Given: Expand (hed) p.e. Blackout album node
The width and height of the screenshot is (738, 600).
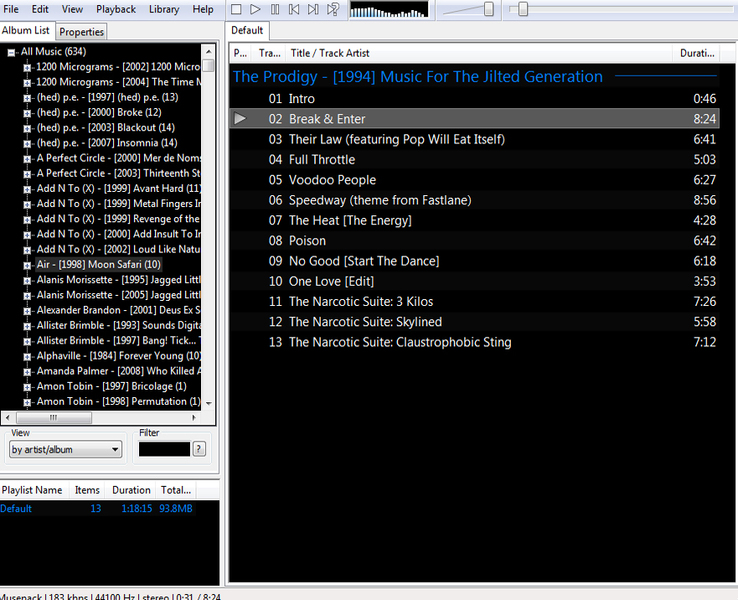Looking at the screenshot, I should click(x=27, y=128).
